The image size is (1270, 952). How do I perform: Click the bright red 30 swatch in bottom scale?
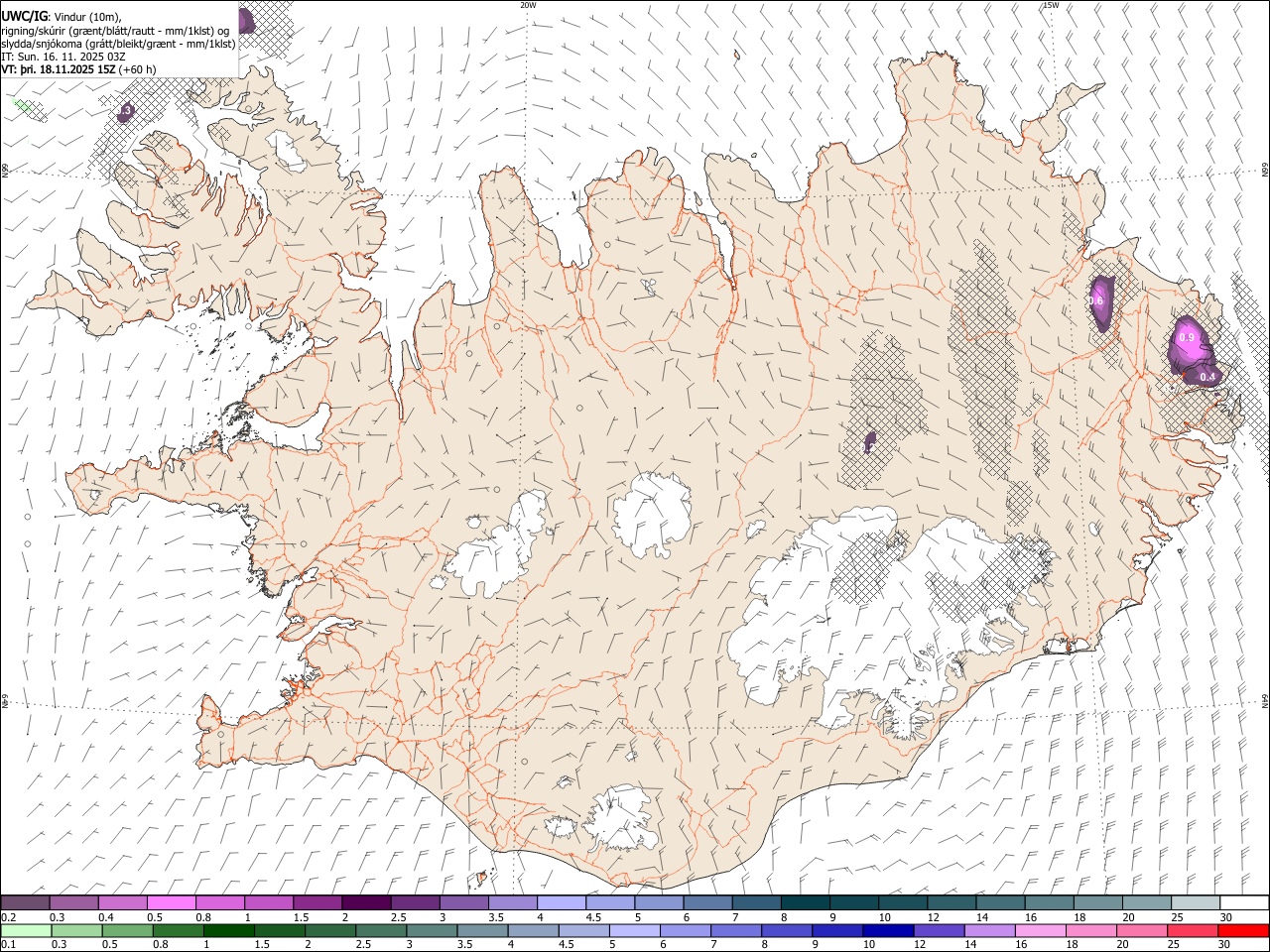pyautogui.click(x=1242, y=930)
